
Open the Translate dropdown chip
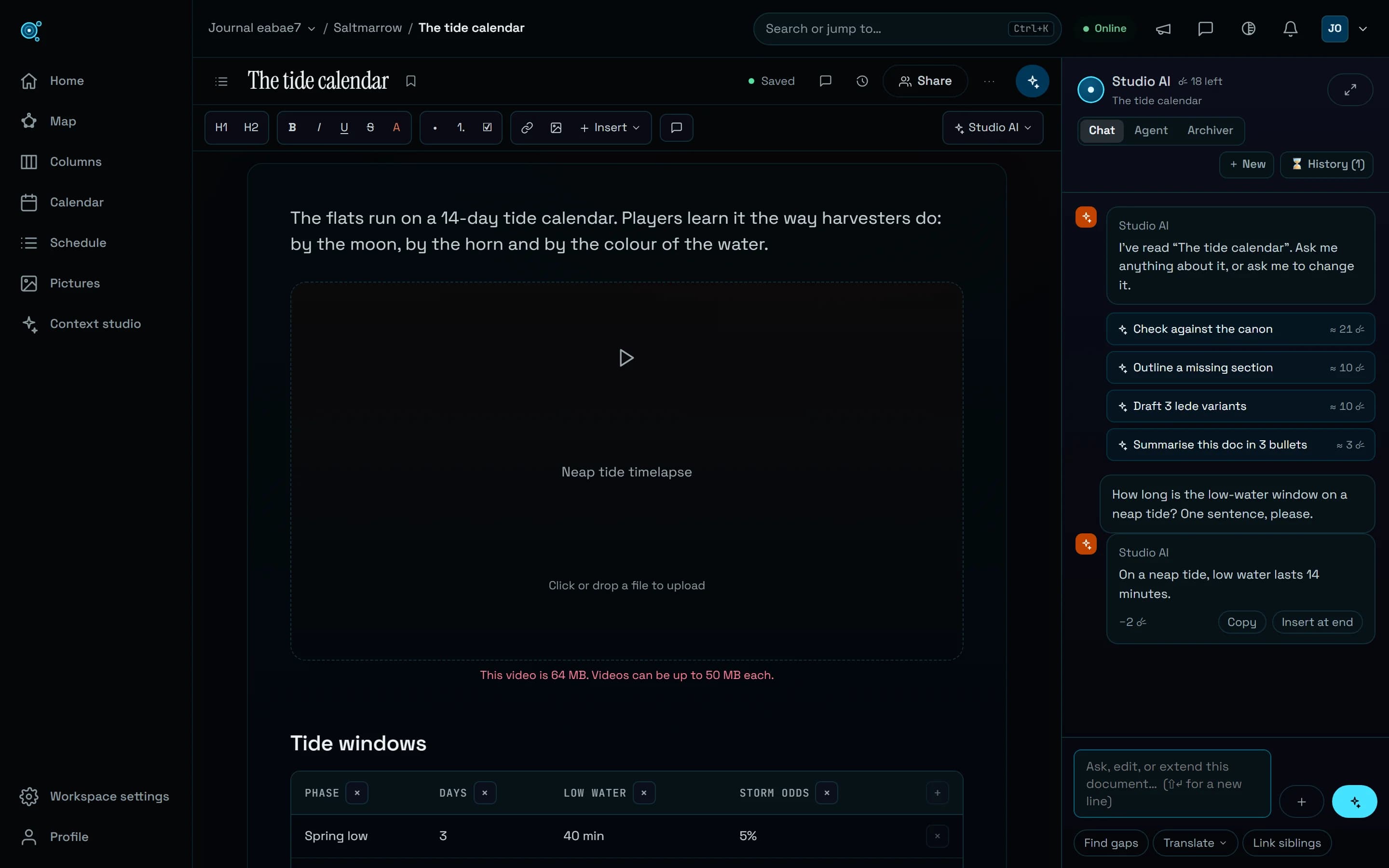coord(1195,843)
